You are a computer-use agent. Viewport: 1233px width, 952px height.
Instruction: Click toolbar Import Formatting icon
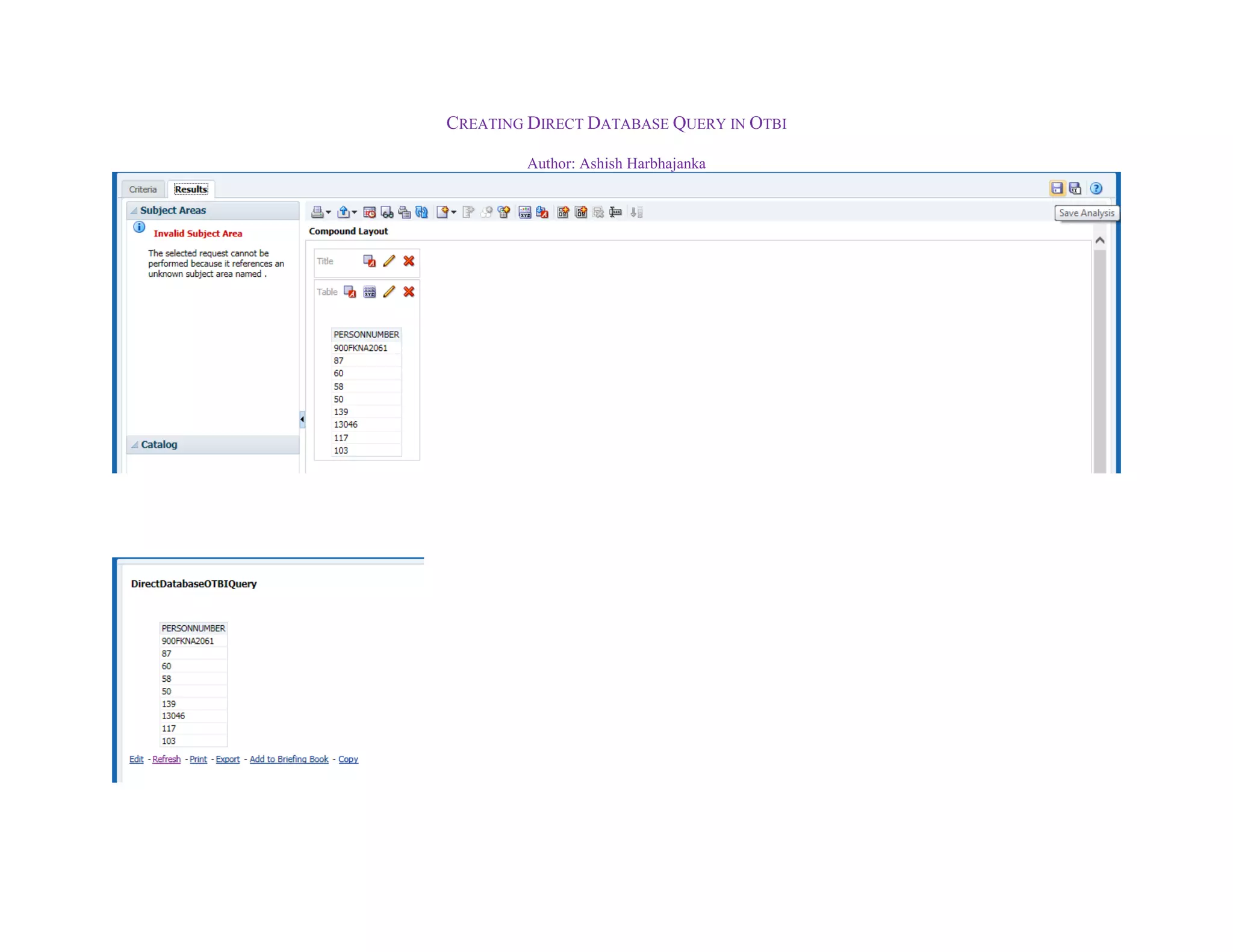(542, 212)
